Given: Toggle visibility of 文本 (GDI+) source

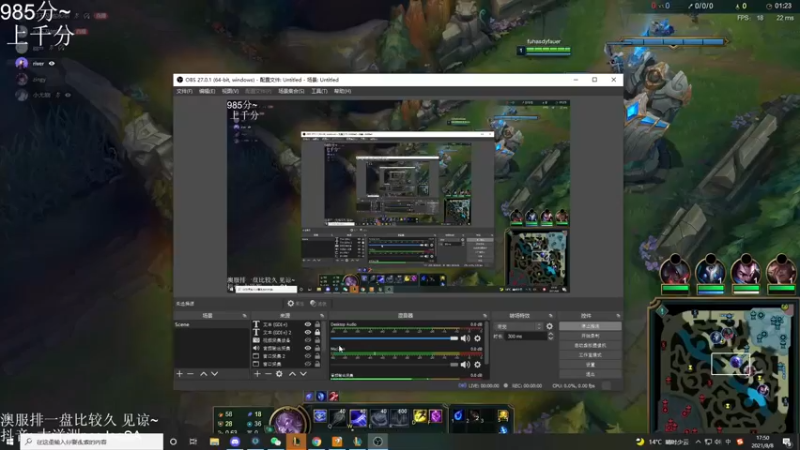Looking at the screenshot, I should pos(308,324).
